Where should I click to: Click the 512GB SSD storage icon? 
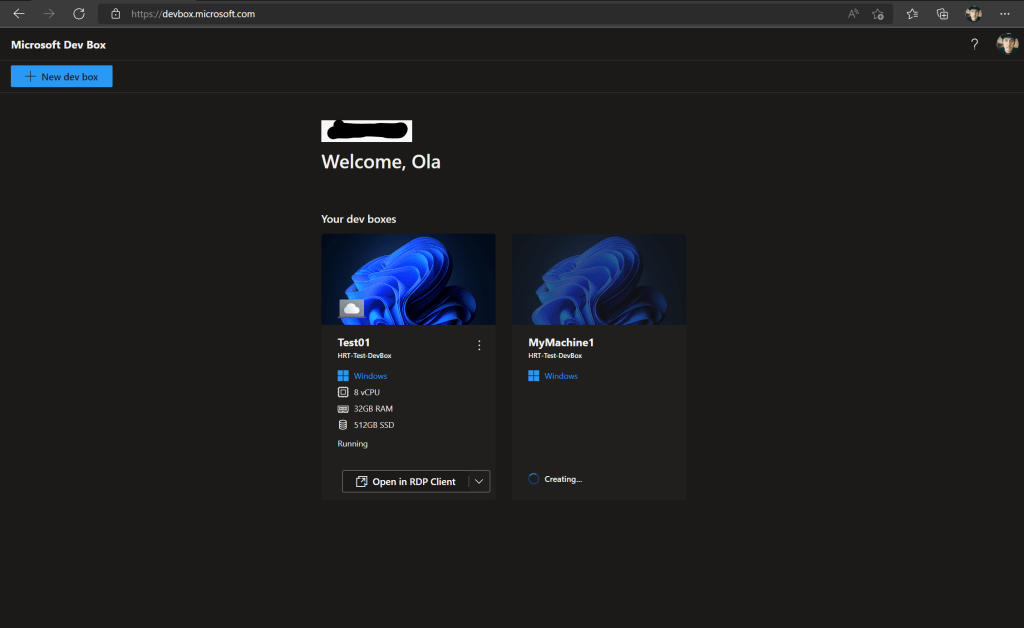pyautogui.click(x=343, y=425)
